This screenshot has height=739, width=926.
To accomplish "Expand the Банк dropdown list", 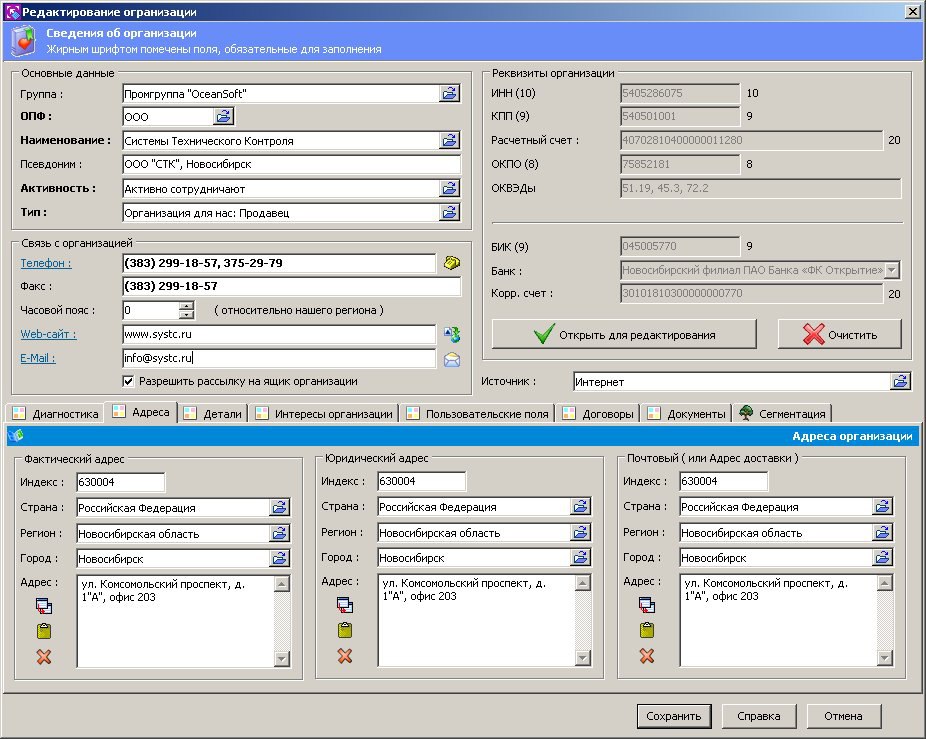I will coord(892,270).
